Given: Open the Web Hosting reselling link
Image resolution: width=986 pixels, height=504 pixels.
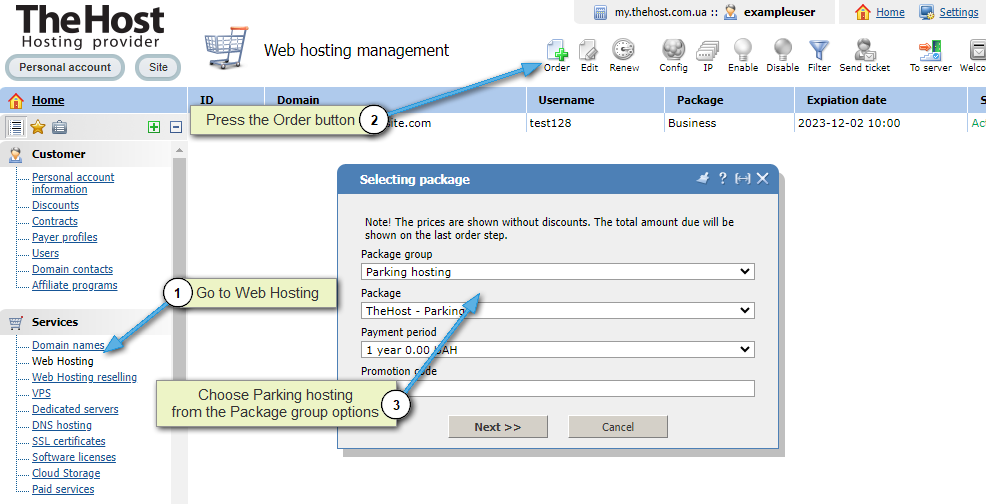Looking at the screenshot, I should 84,377.
